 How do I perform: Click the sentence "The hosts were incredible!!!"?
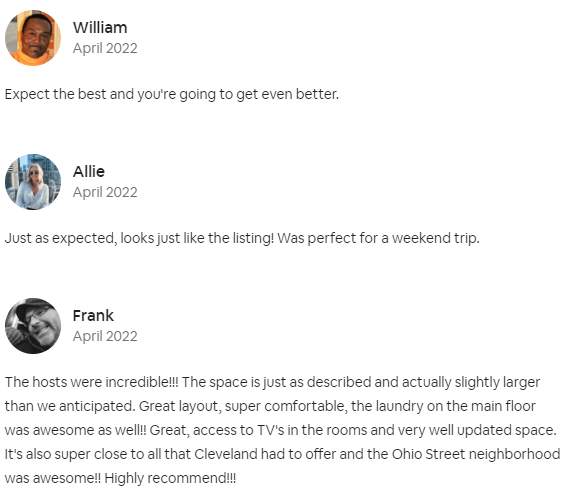91,382
